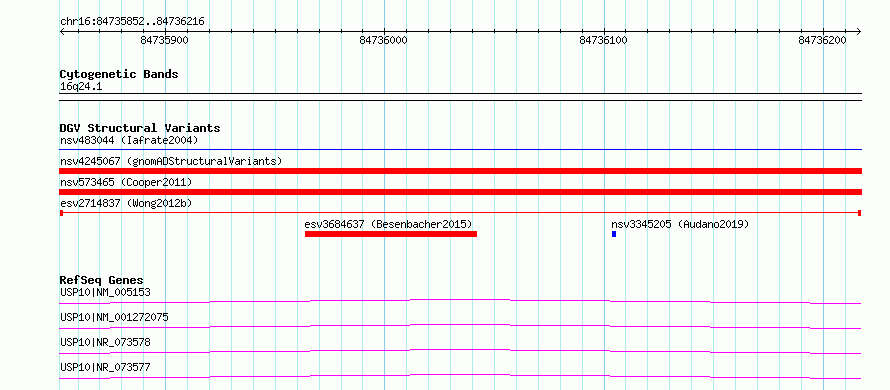
Task: Open USP10|NM_001272075 transcript label
Action: tap(114, 317)
